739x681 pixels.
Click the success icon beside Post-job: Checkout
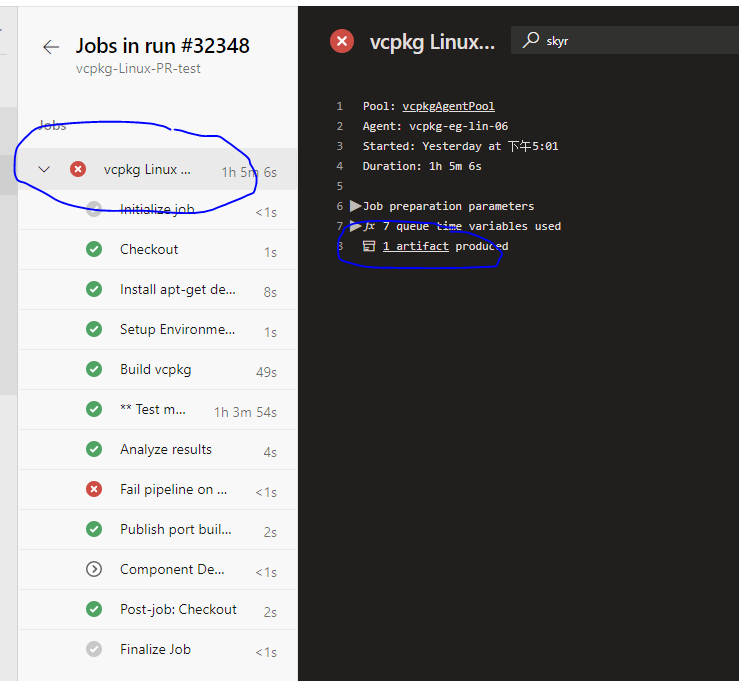[94, 609]
